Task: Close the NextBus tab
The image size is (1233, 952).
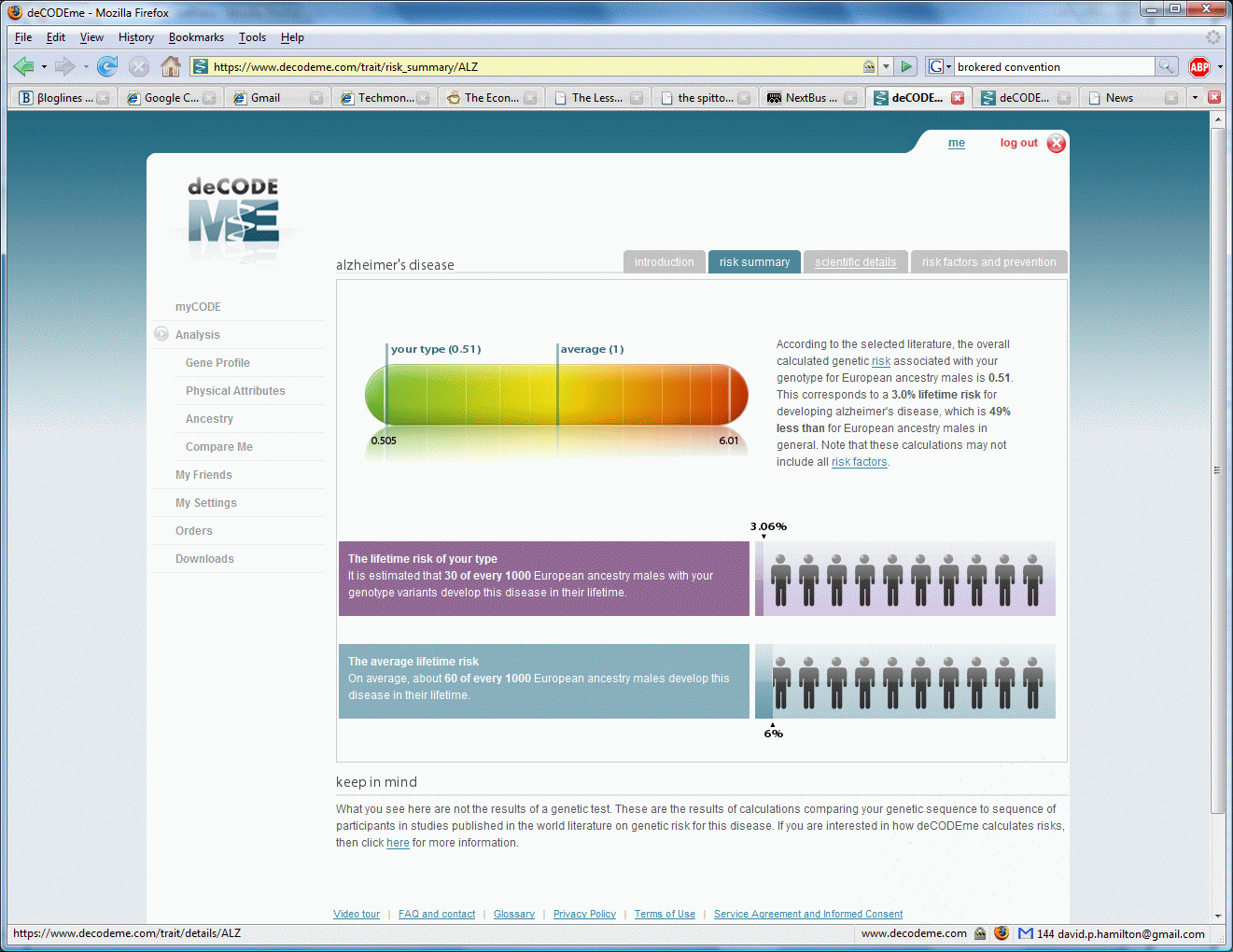Action: (x=850, y=98)
